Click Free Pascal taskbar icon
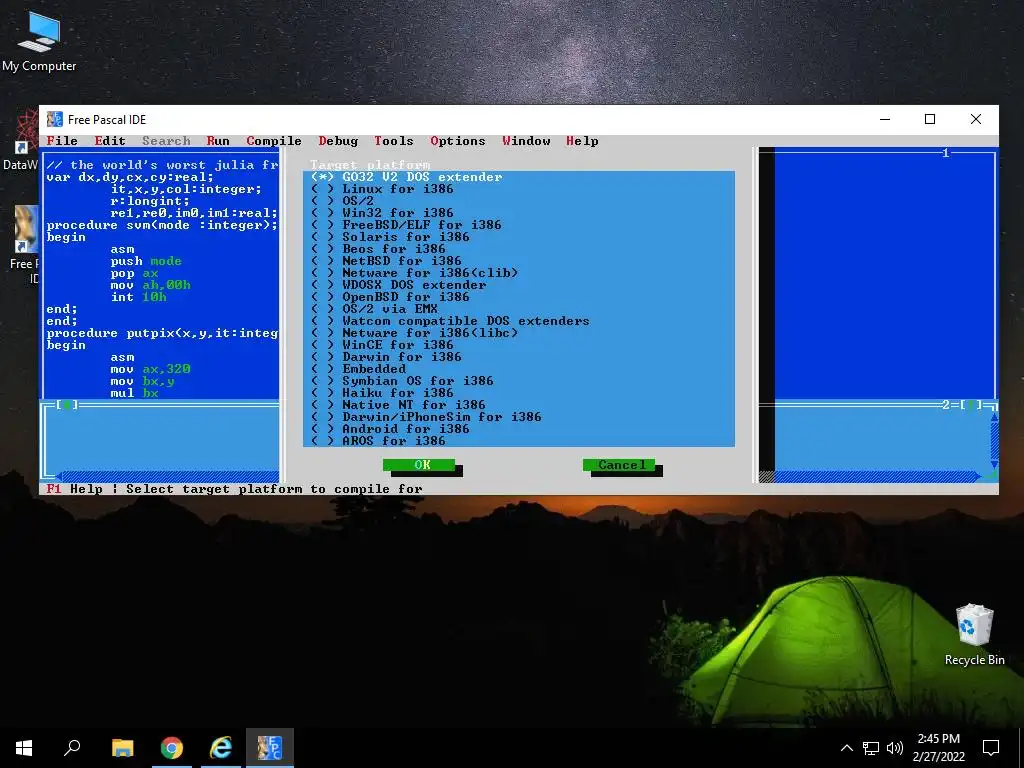The height and width of the screenshot is (768, 1024). tap(270, 748)
